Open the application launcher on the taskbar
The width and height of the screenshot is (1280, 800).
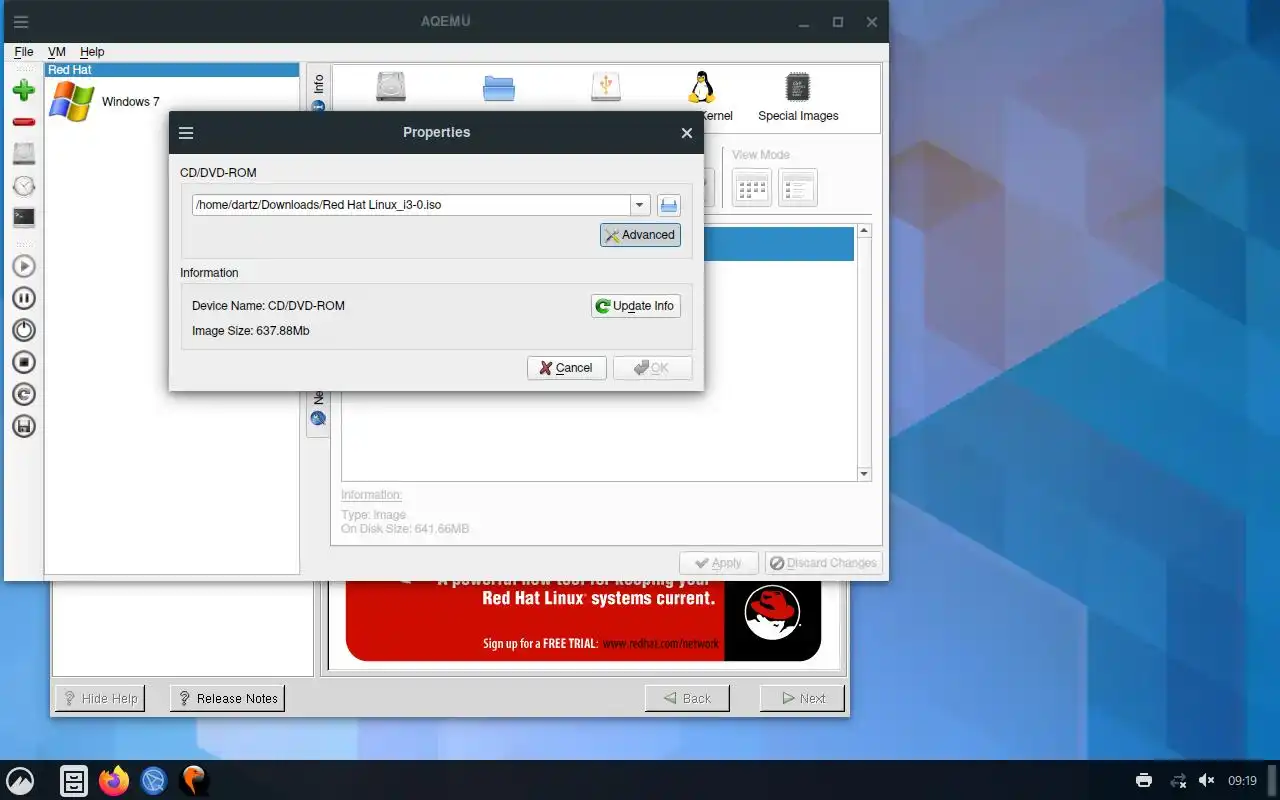click(20, 781)
